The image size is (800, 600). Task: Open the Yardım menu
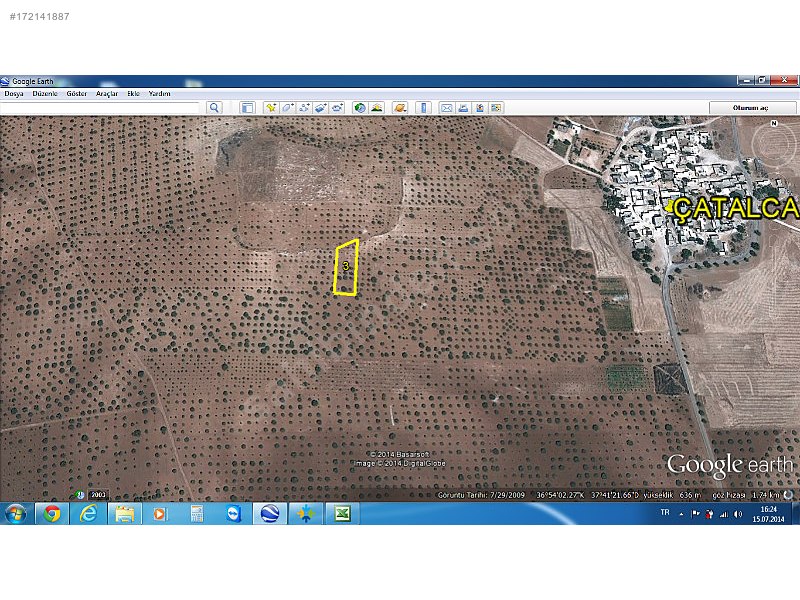point(160,94)
